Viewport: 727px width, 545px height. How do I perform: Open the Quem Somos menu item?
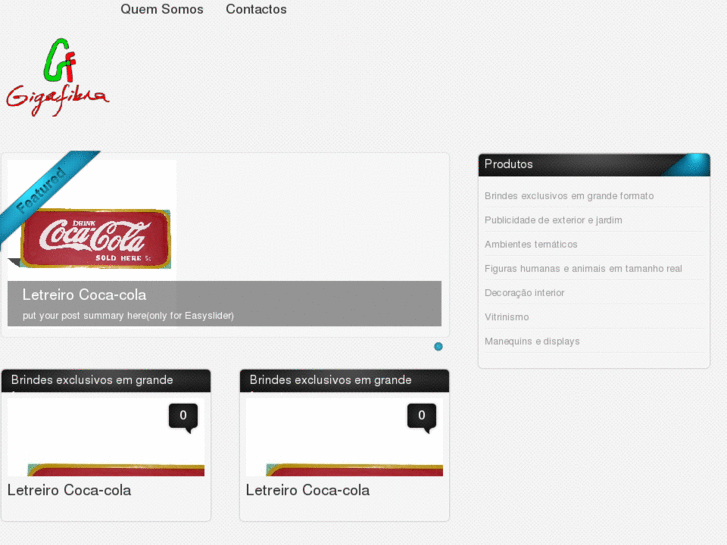[x=162, y=9]
